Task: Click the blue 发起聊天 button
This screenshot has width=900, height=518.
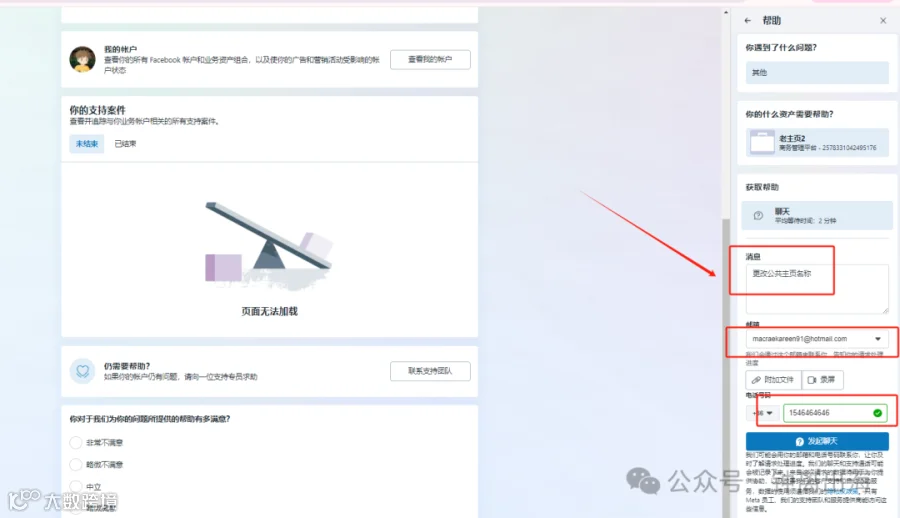Action: 817,441
